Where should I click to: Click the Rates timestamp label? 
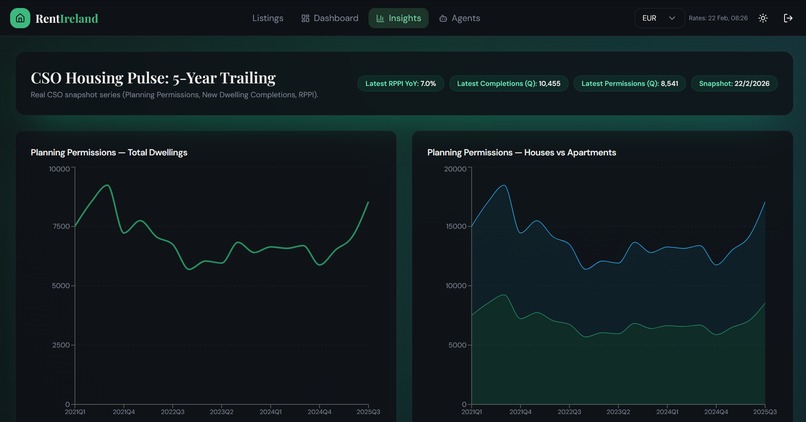pos(718,18)
